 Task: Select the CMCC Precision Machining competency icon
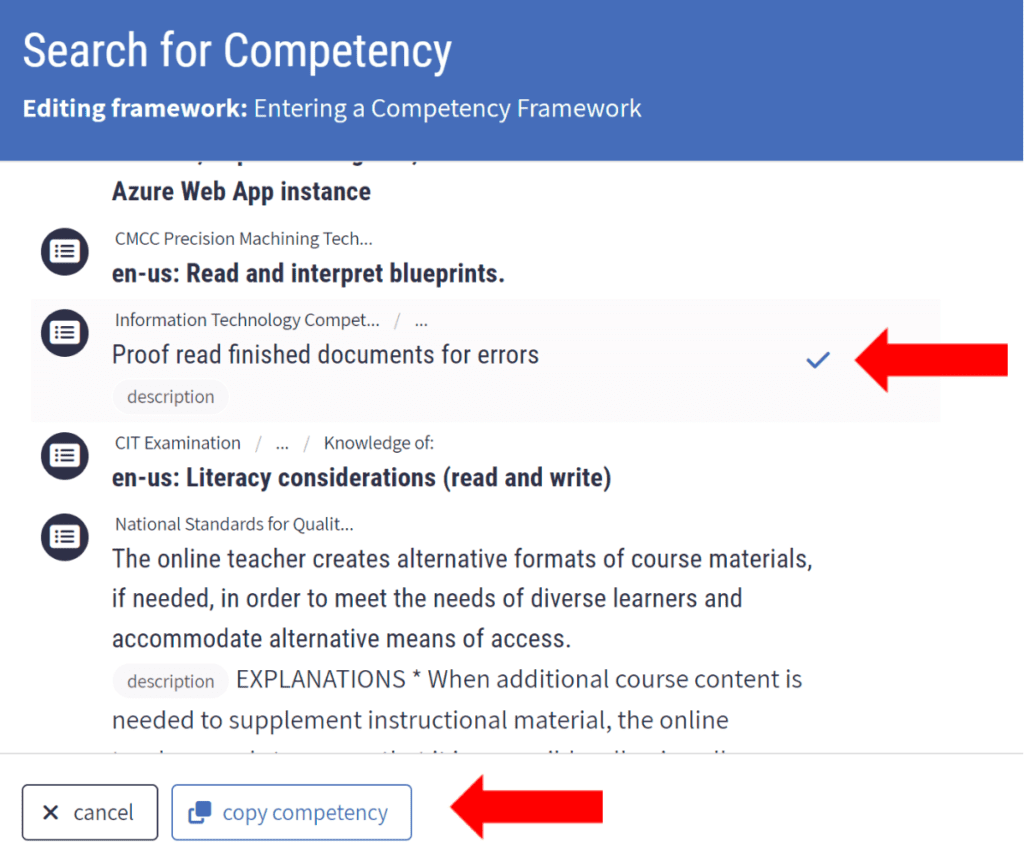point(64,252)
